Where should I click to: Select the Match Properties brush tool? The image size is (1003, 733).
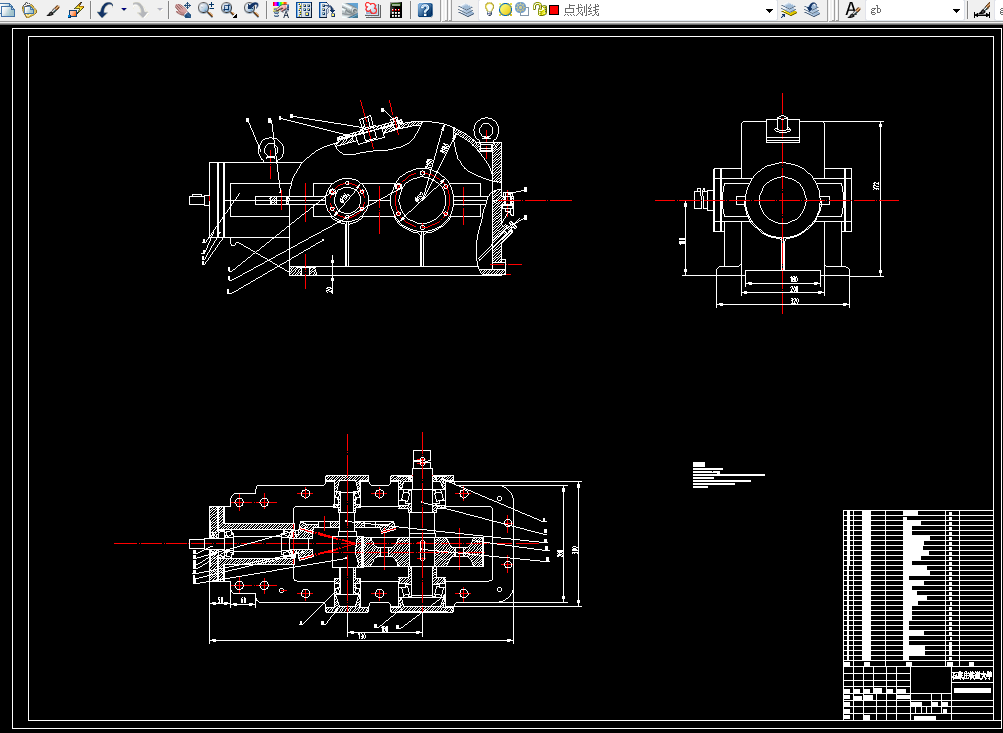pos(53,10)
